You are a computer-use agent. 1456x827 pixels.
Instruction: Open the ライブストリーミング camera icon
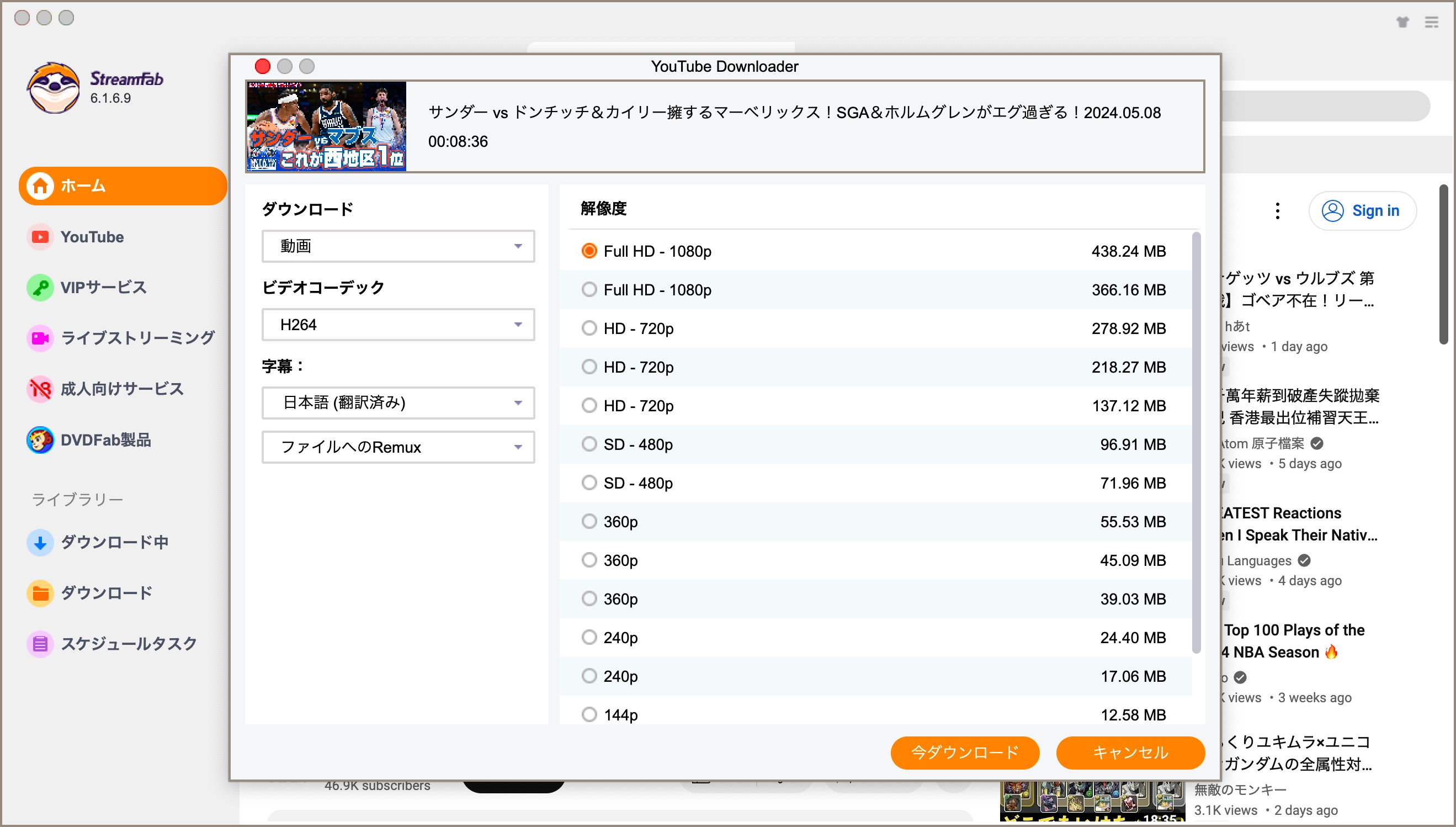click(40, 338)
